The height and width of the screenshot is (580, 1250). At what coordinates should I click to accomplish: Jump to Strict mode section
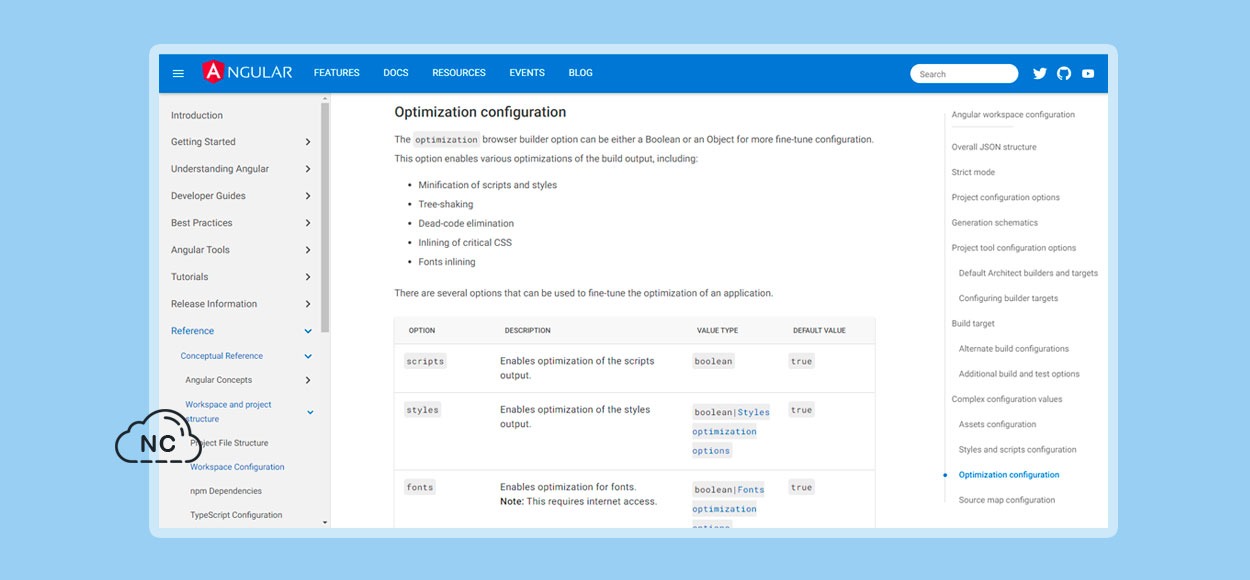973,172
